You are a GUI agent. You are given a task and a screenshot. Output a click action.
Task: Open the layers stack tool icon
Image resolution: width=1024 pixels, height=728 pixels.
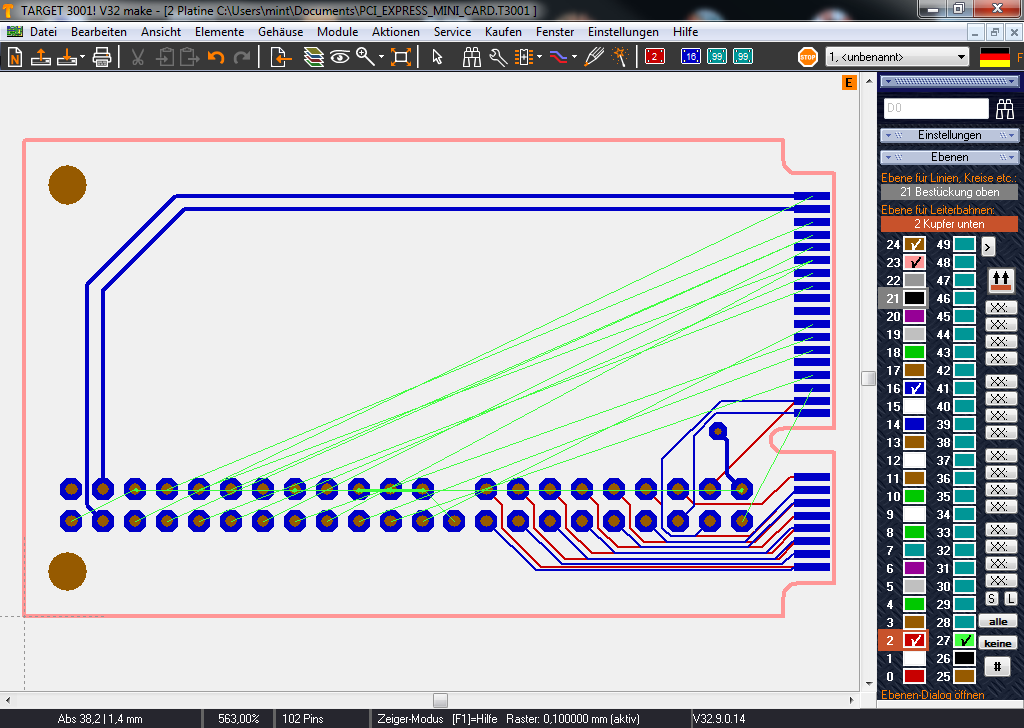(314, 57)
